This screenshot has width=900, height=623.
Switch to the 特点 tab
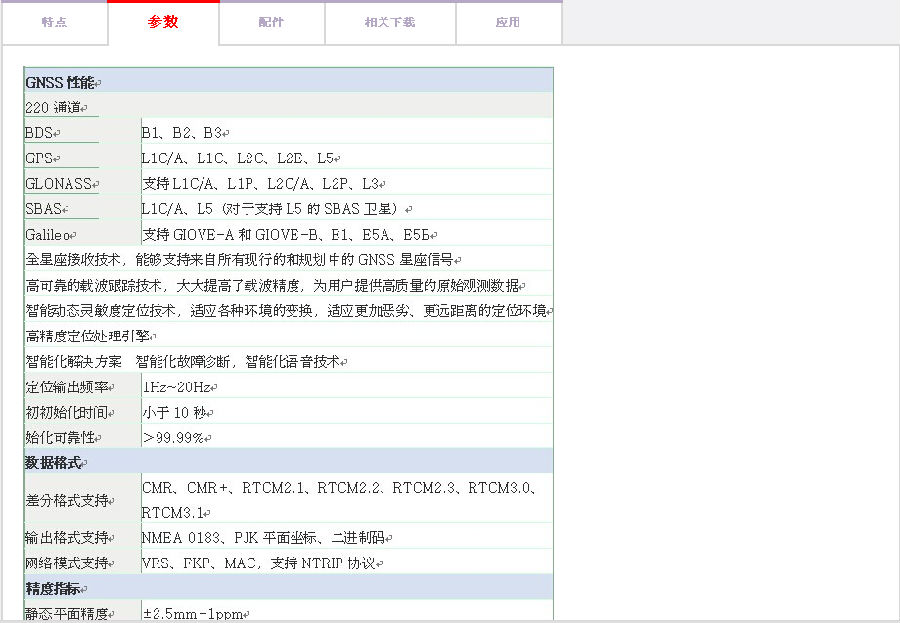click(54, 23)
